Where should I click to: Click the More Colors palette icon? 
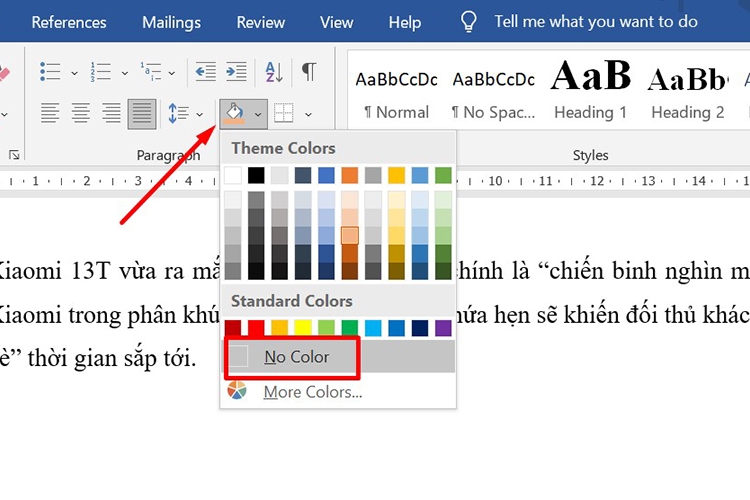coord(237,391)
